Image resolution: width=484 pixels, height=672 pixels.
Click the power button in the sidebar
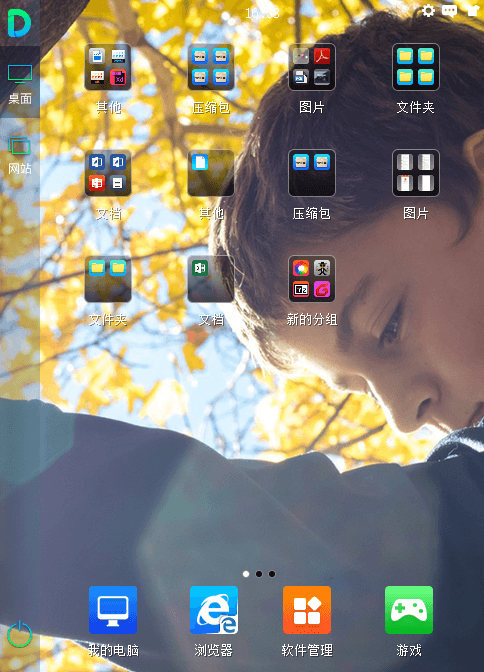pyautogui.click(x=20, y=635)
